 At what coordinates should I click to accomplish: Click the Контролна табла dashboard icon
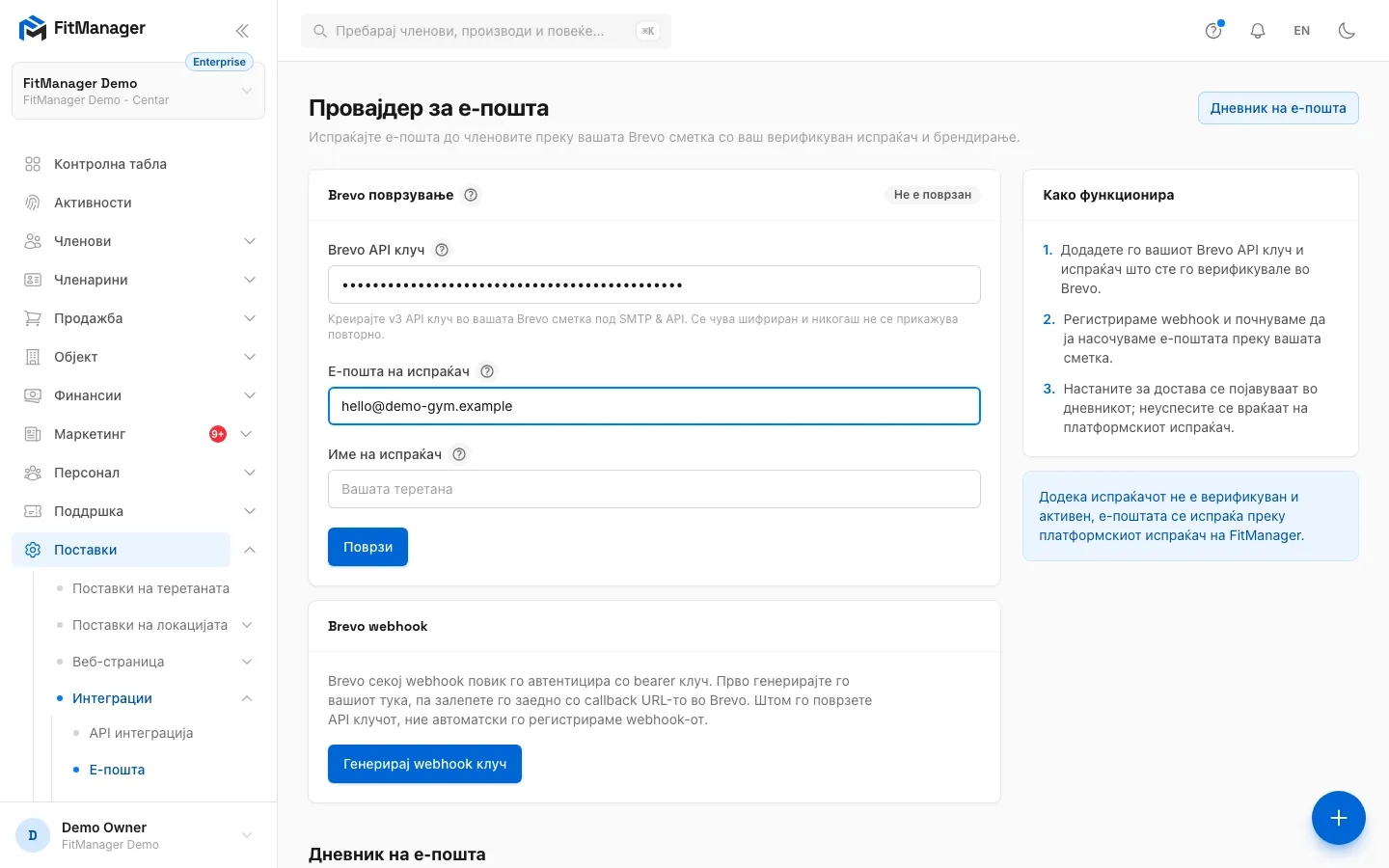[33, 164]
